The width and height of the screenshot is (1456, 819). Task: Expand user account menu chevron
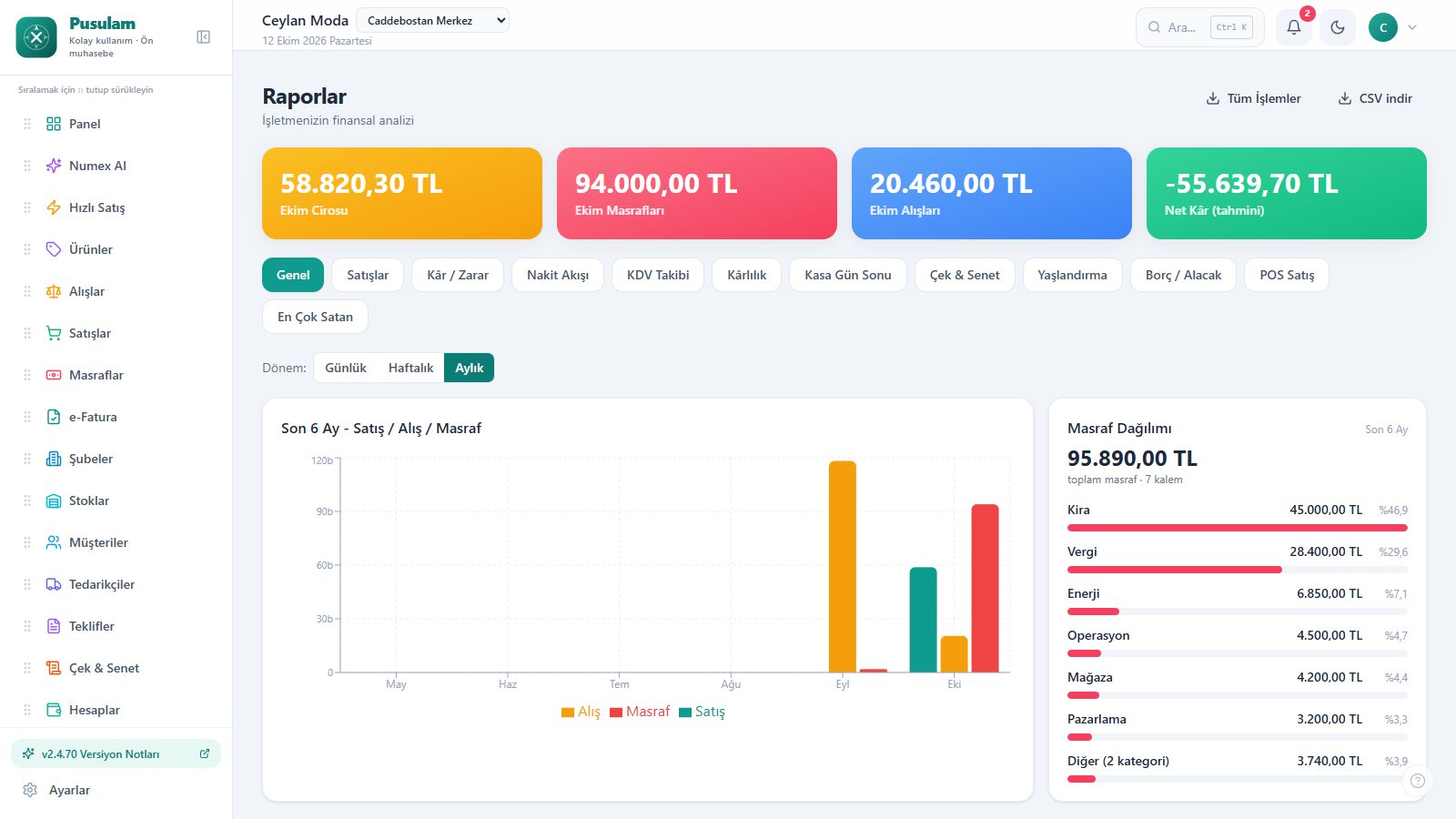click(1412, 27)
